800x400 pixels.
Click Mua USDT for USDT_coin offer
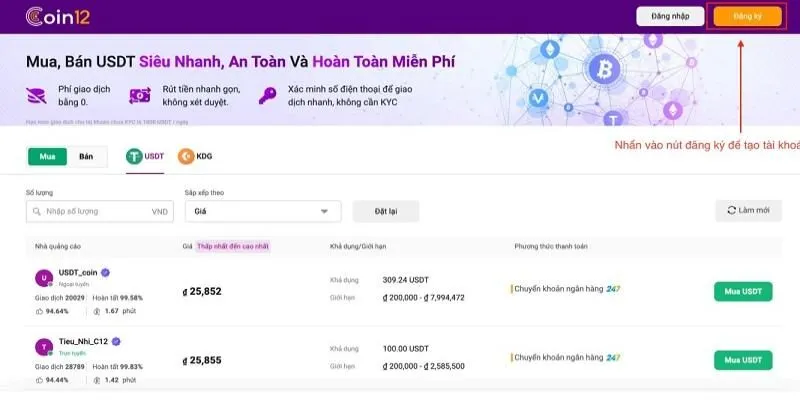tap(743, 292)
